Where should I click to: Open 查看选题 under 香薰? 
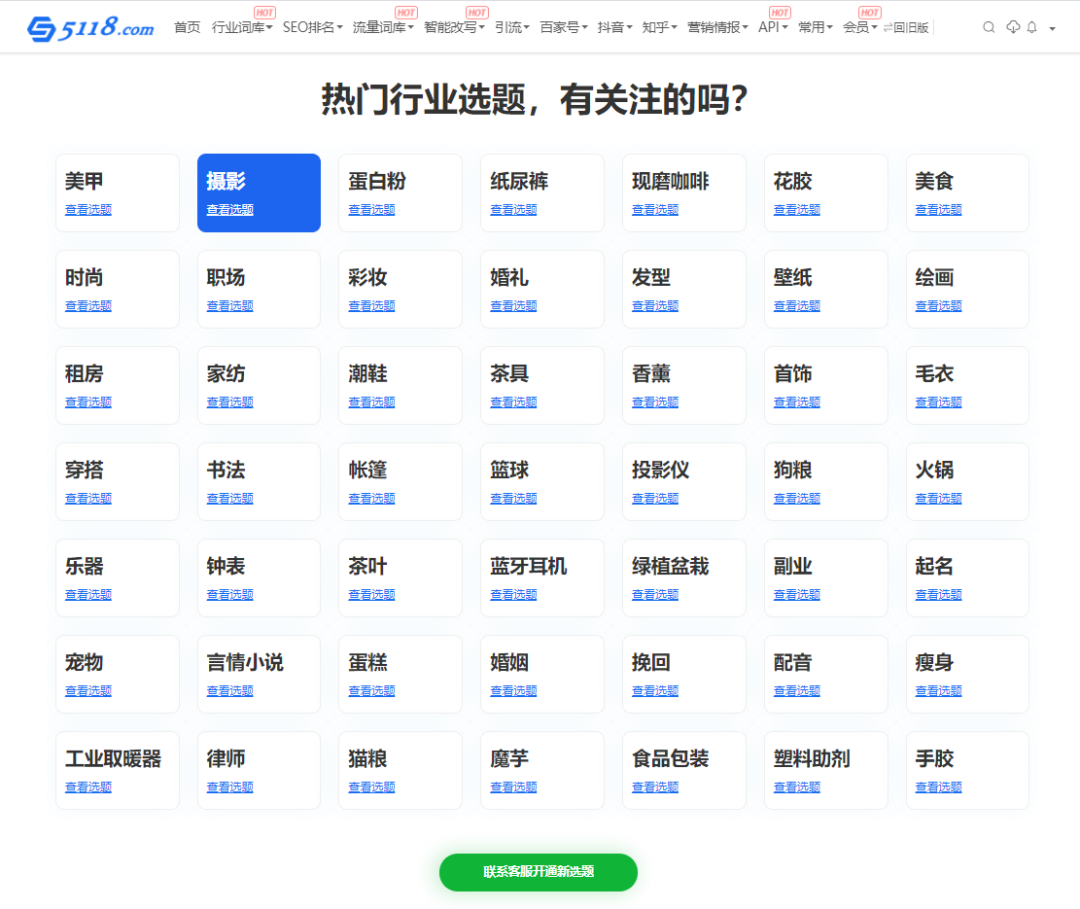click(655, 402)
